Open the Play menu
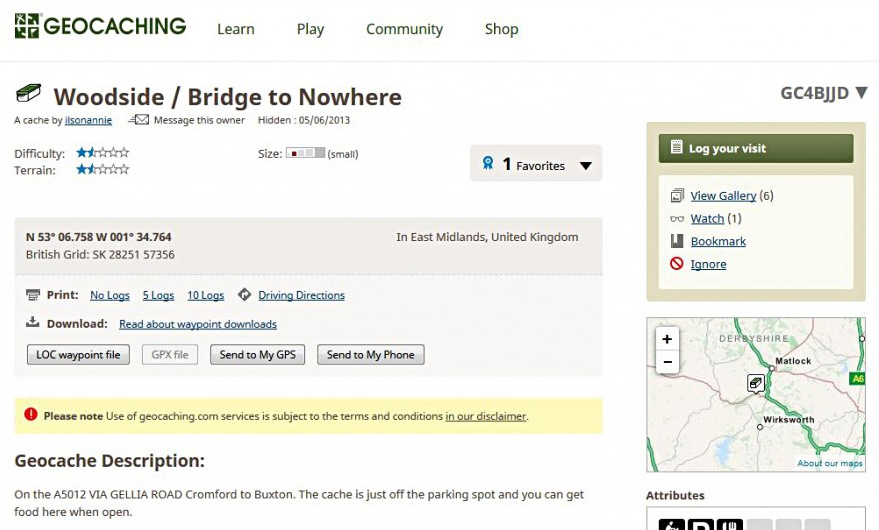The image size is (879, 530). point(310,29)
